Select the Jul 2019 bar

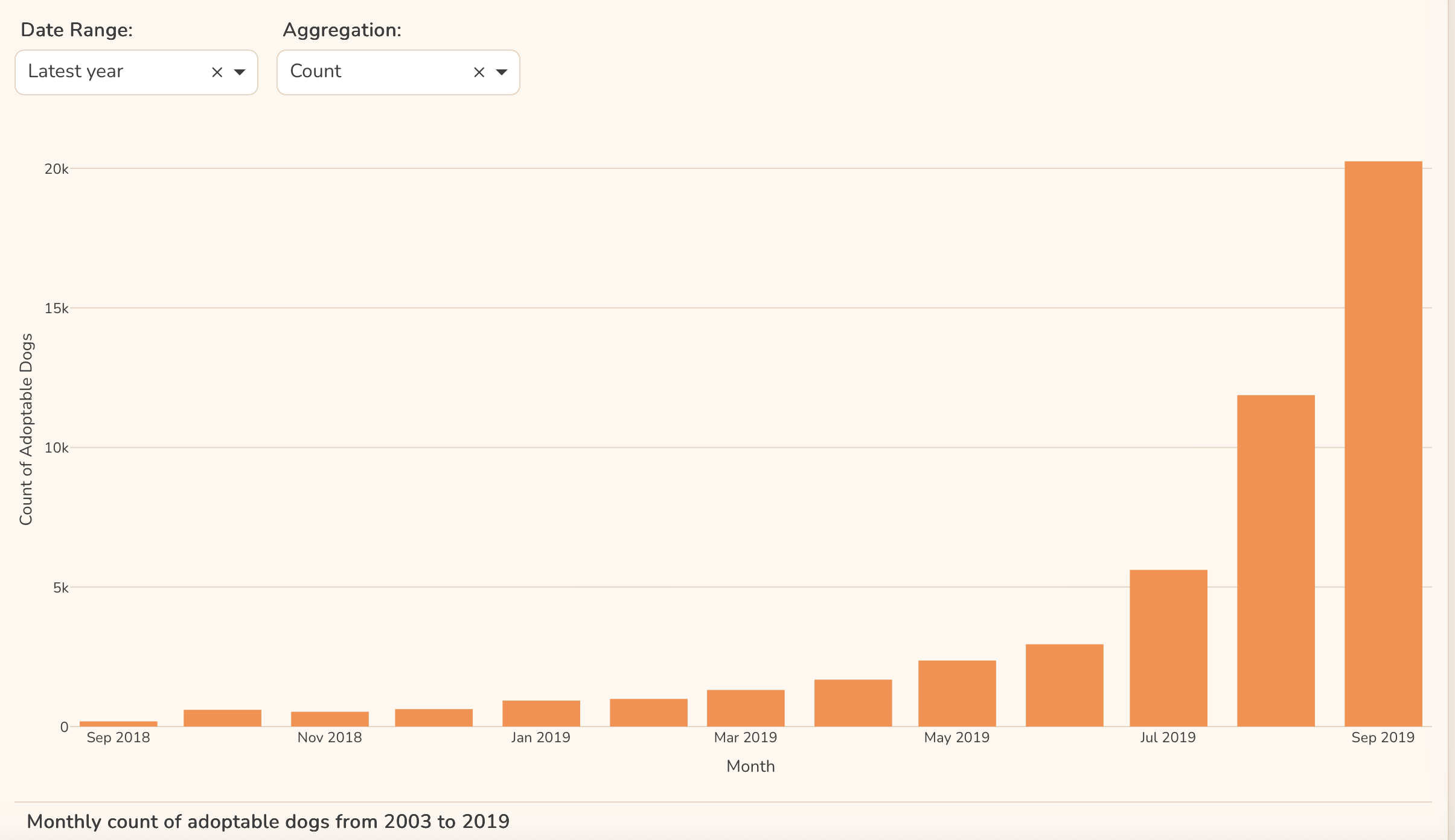coord(1168,648)
